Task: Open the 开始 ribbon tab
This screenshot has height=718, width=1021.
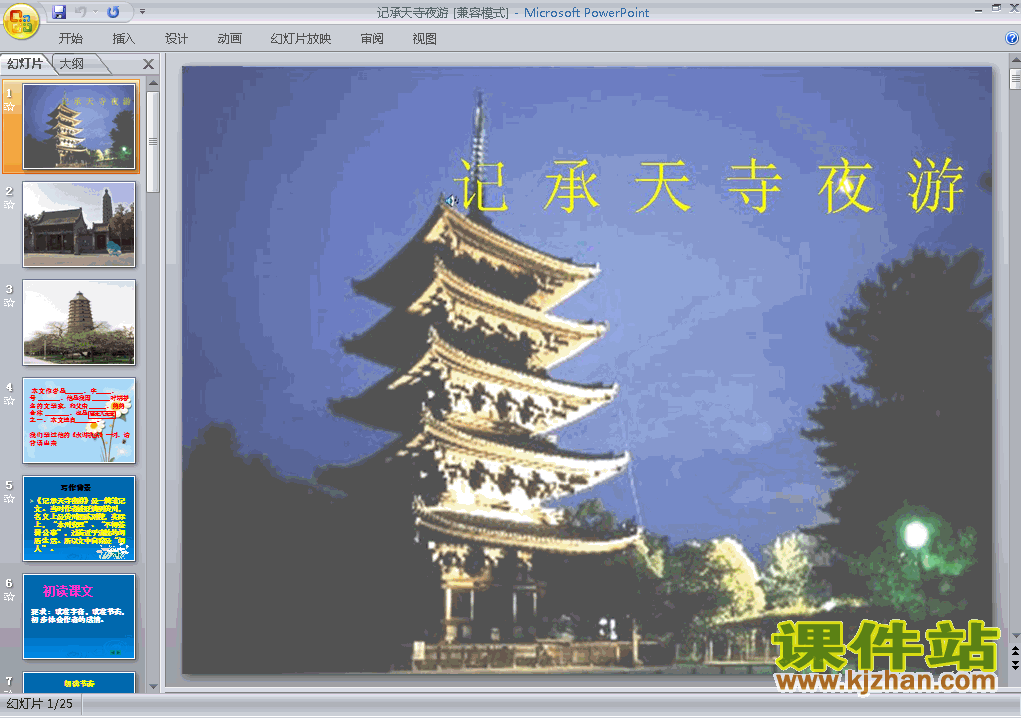Action: 70,38
